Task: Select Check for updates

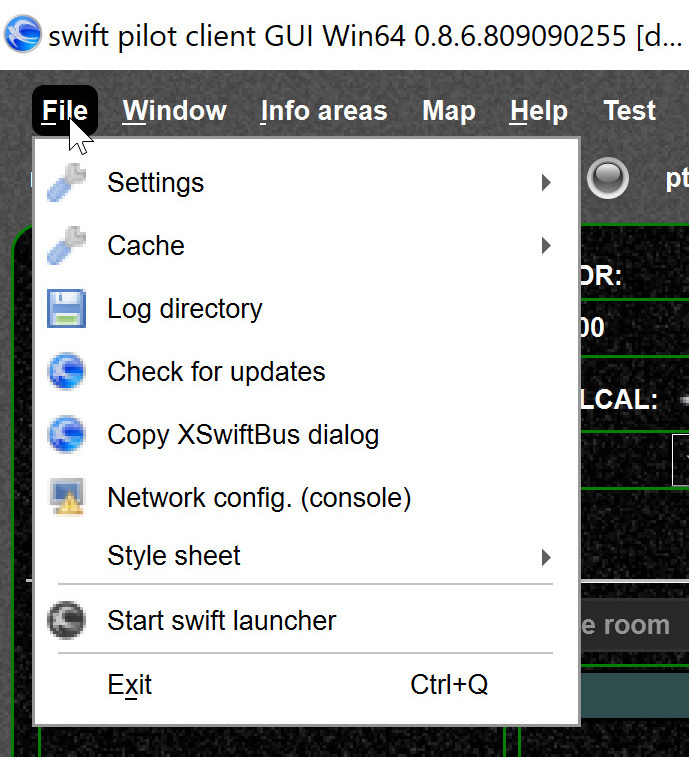Action: point(306,371)
